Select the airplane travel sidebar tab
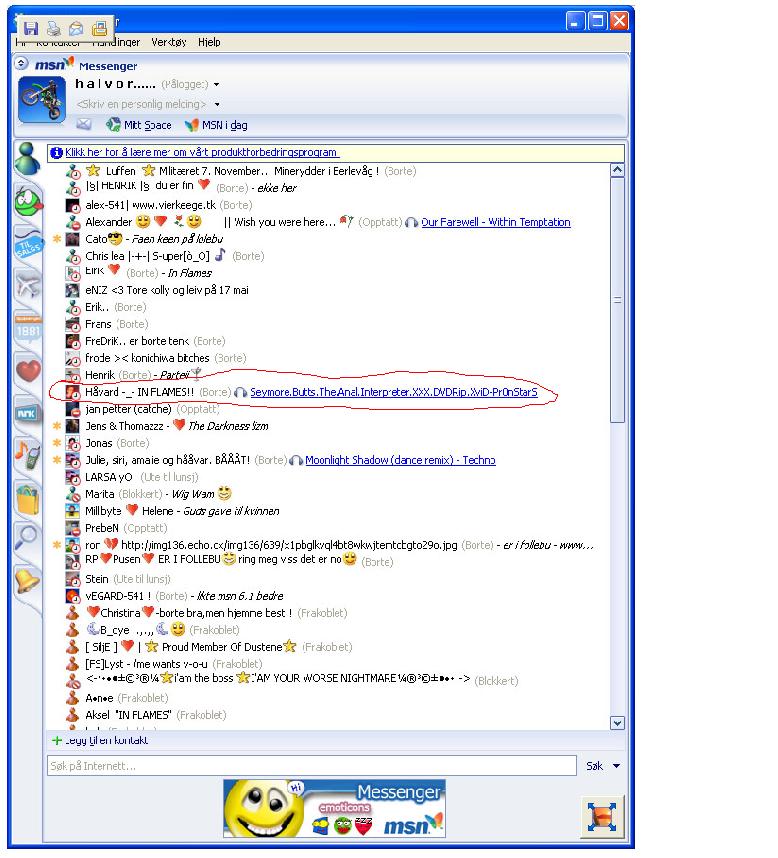Image resolution: width=778 pixels, height=858 pixels. (28, 286)
